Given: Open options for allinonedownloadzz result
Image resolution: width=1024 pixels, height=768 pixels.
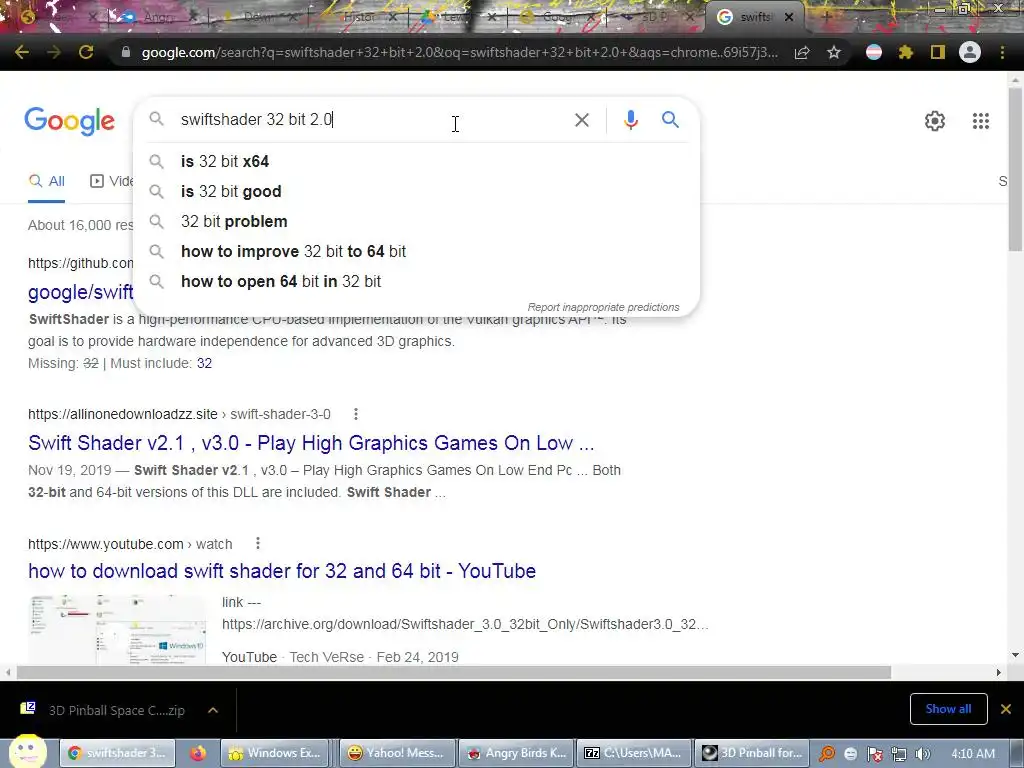Looking at the screenshot, I should tap(355, 414).
